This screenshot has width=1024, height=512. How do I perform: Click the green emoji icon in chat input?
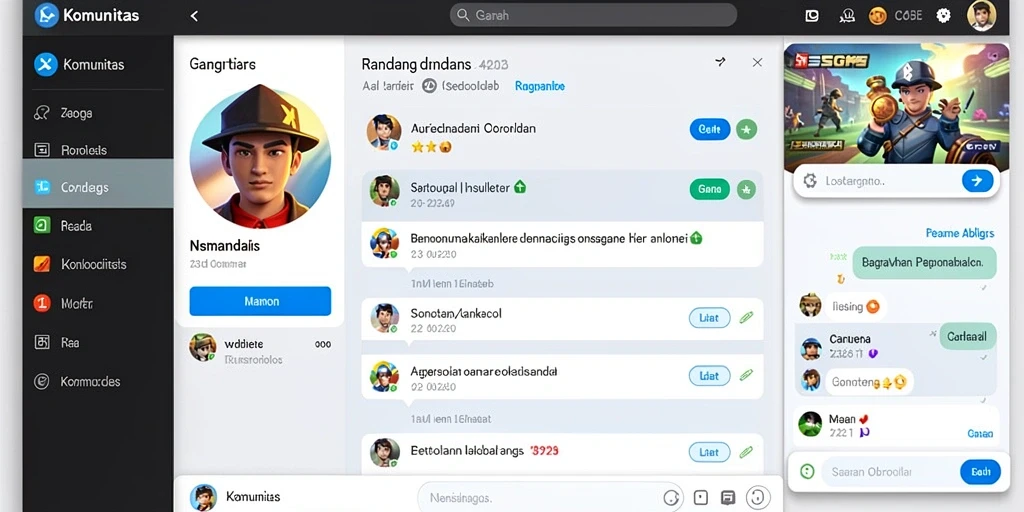click(x=807, y=472)
